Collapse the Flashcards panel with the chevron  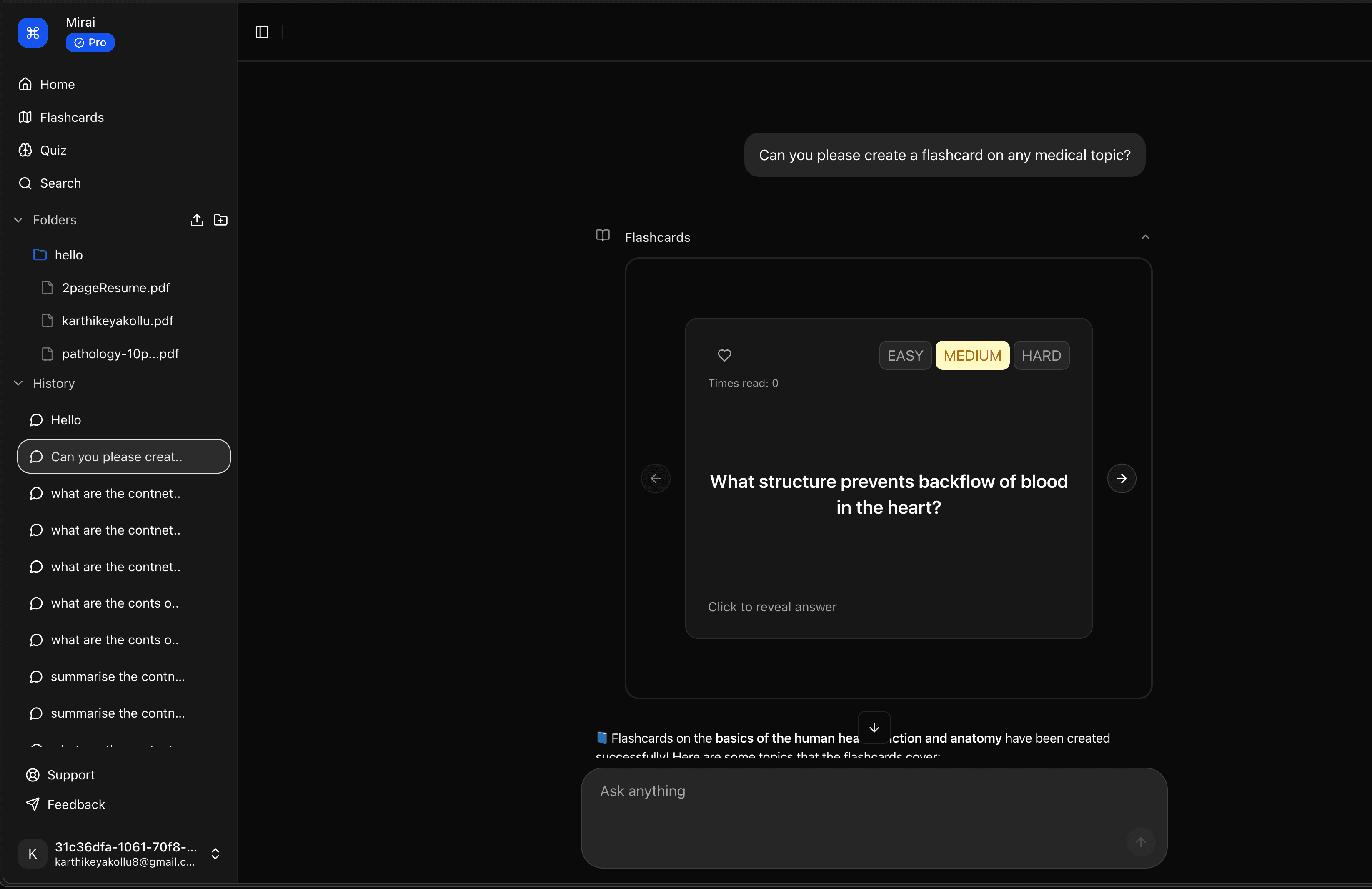pos(1145,237)
